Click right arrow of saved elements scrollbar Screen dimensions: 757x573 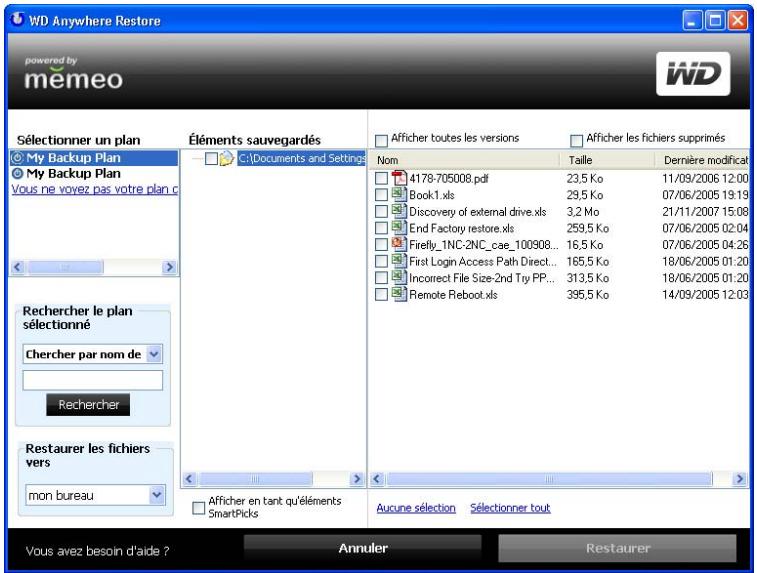click(357, 479)
